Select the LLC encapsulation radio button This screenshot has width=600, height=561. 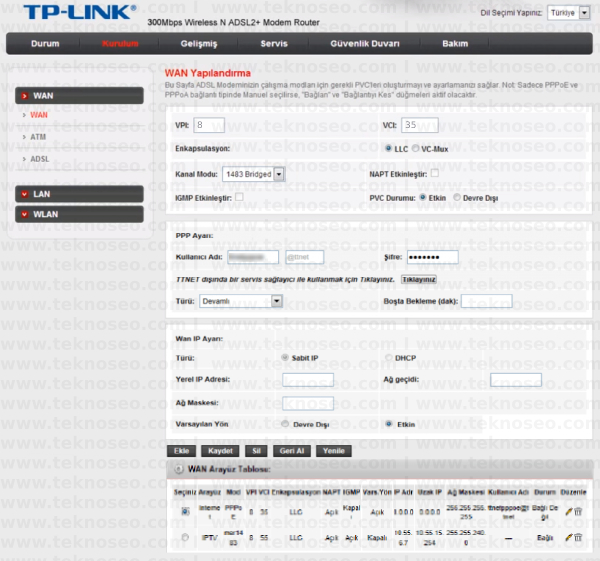click(x=388, y=148)
